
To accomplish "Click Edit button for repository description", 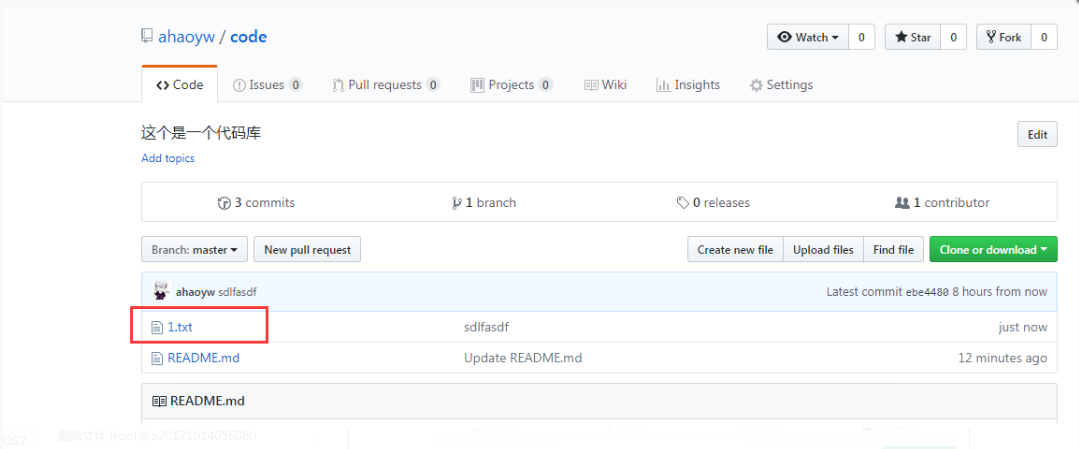I will pyautogui.click(x=1037, y=135).
